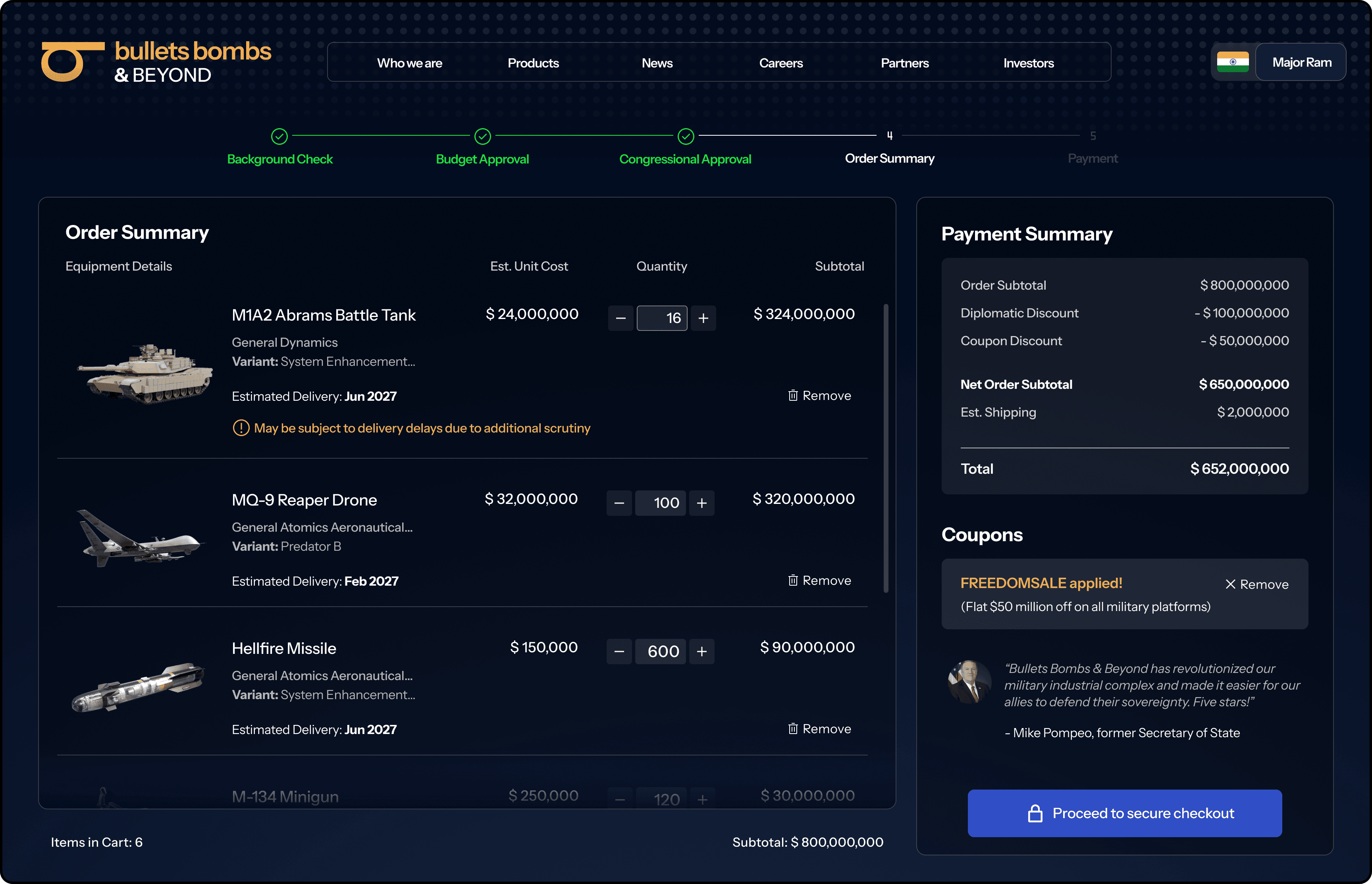Click the order list vertical scrollbar
Viewport: 1372px width, 884px height.
pos(886,448)
